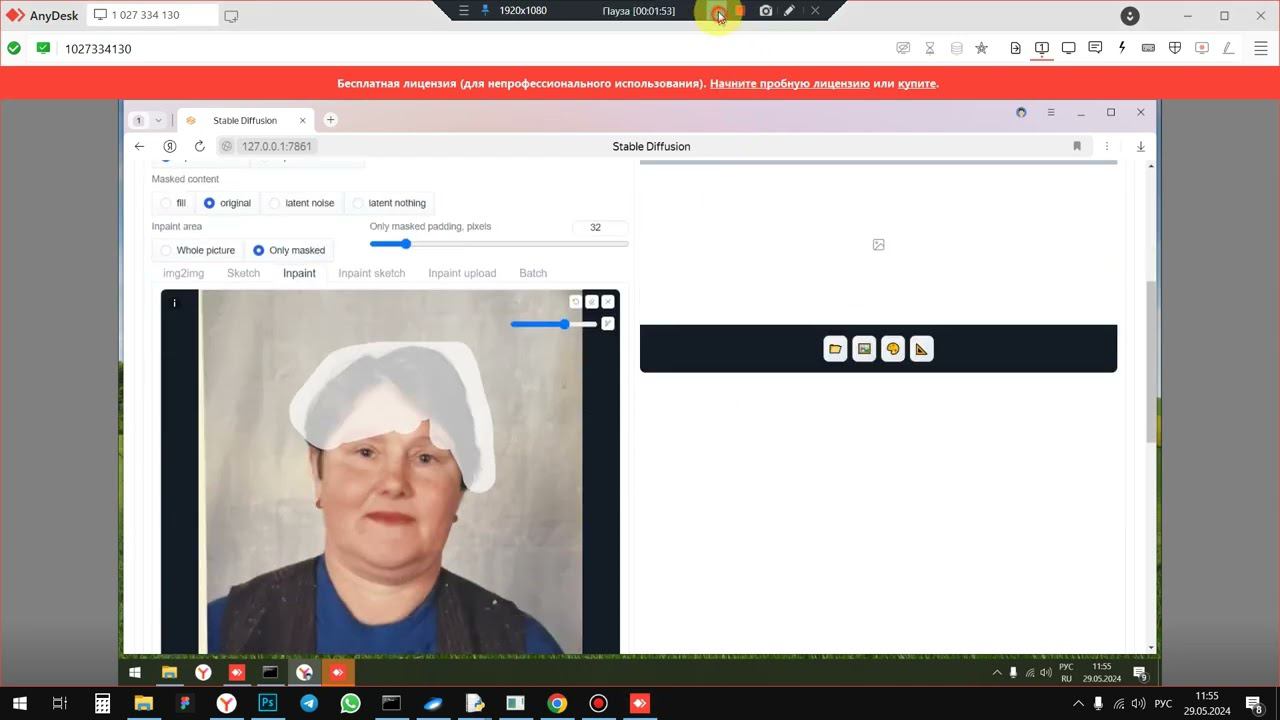Select the "fill" masked content option

[174, 203]
